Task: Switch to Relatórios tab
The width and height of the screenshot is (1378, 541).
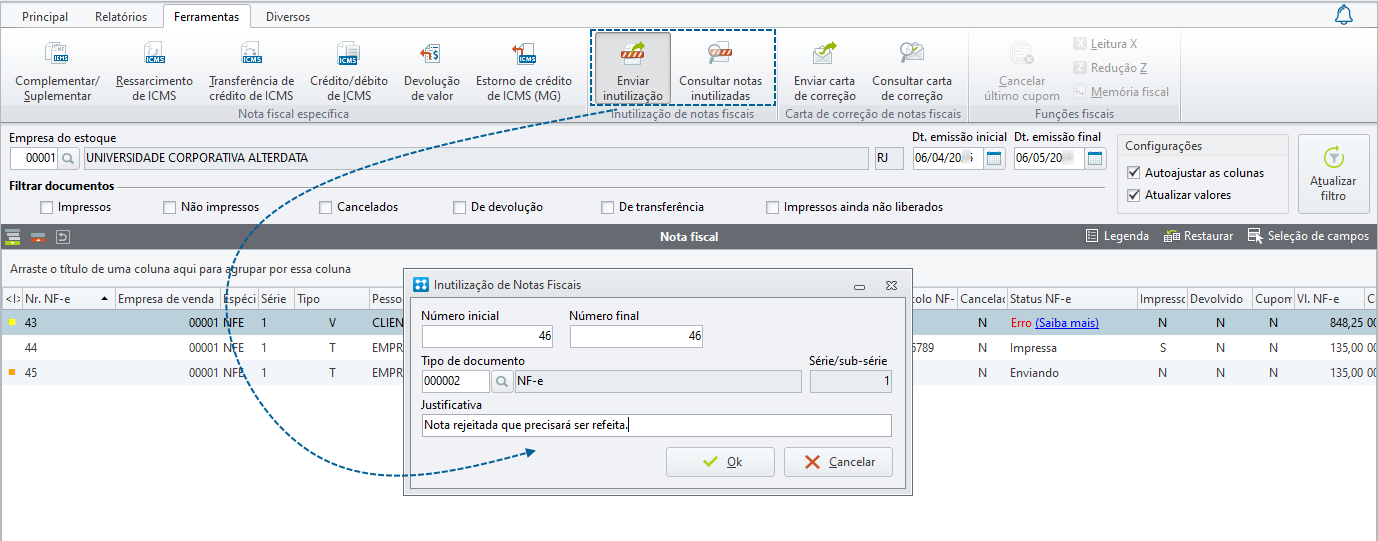Action: coord(121,17)
